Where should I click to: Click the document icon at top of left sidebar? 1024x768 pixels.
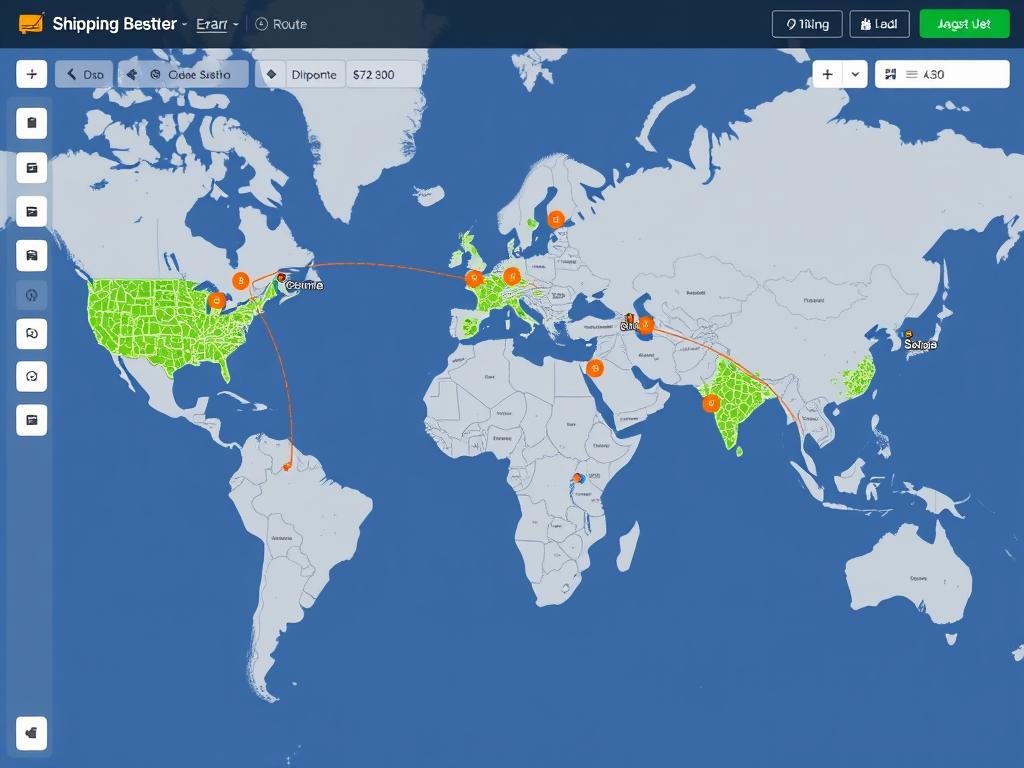[x=31, y=122]
